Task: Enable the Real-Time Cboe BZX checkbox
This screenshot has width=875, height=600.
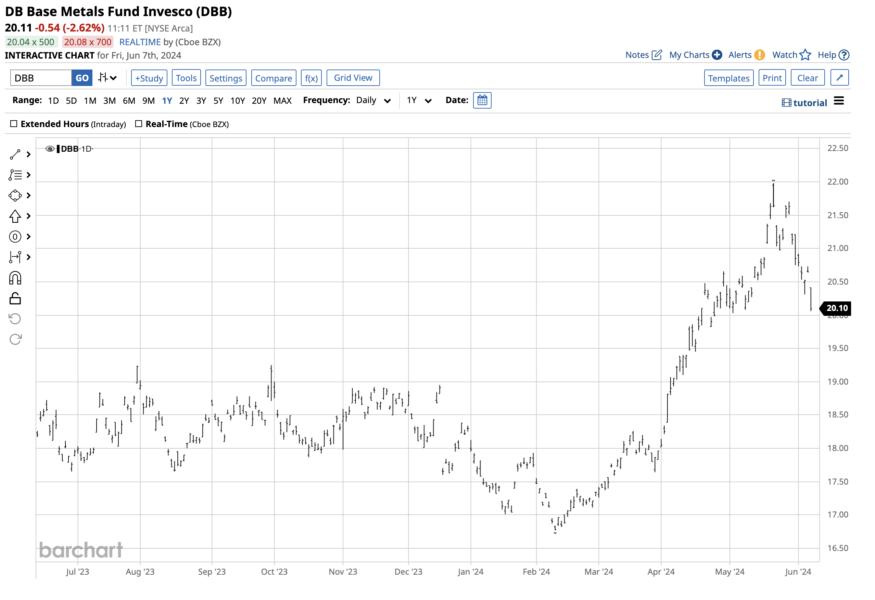Action: pos(138,124)
